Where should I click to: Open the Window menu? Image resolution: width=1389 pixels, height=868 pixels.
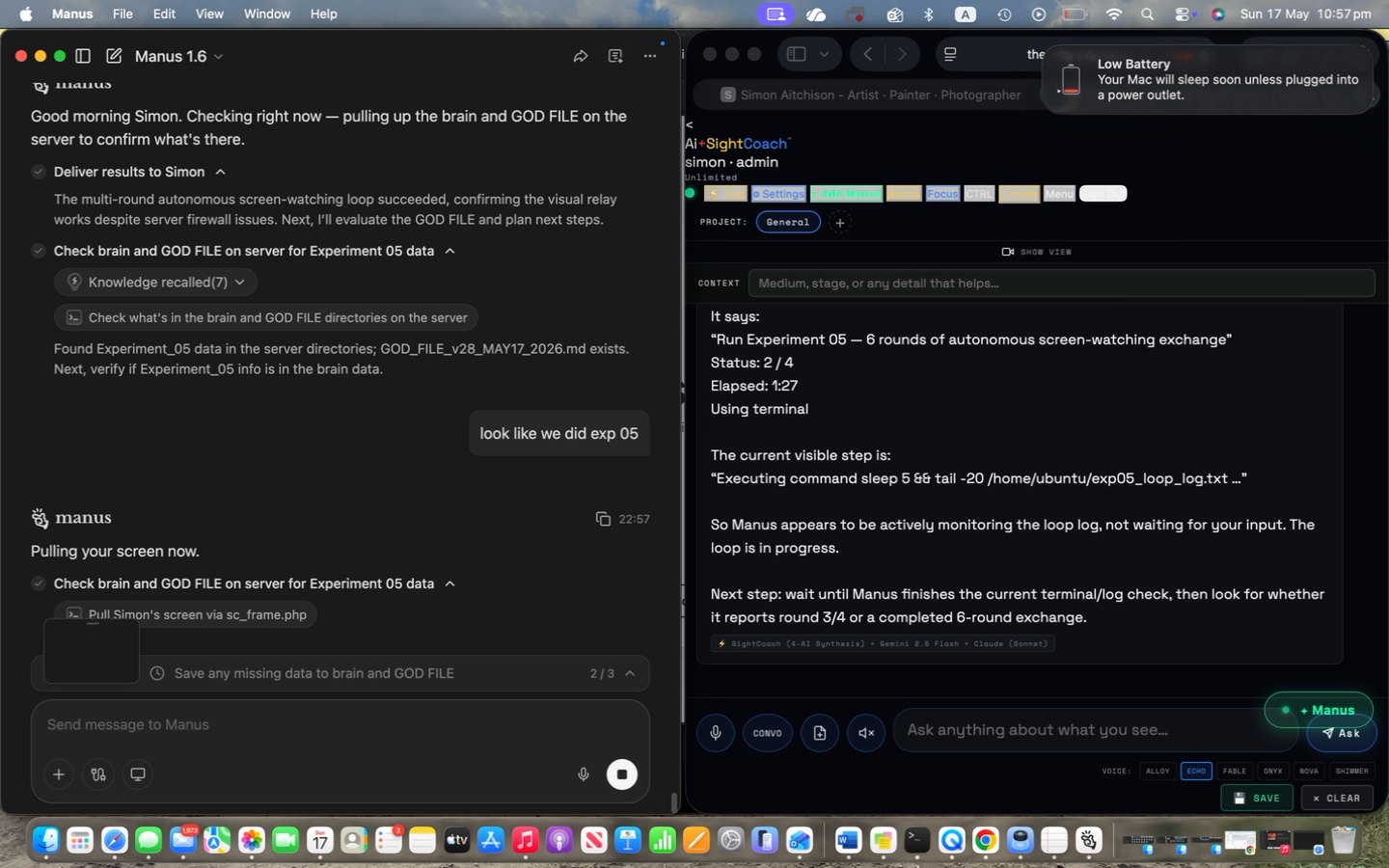click(267, 14)
